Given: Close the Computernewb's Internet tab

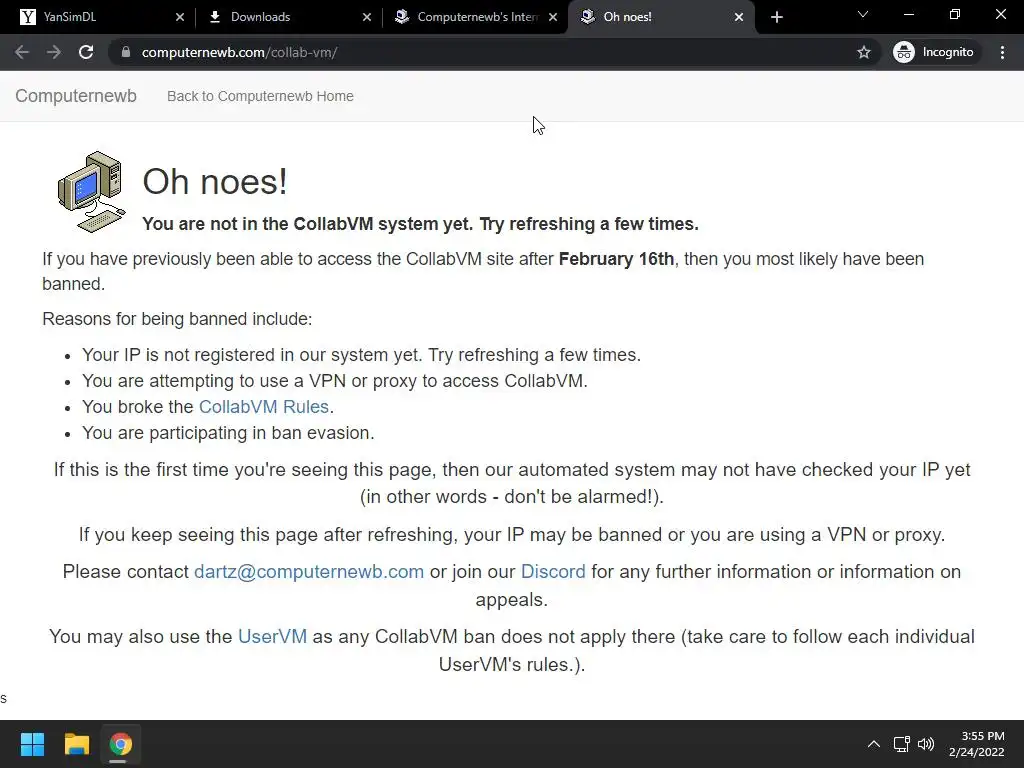Looking at the screenshot, I should click(x=552, y=17).
